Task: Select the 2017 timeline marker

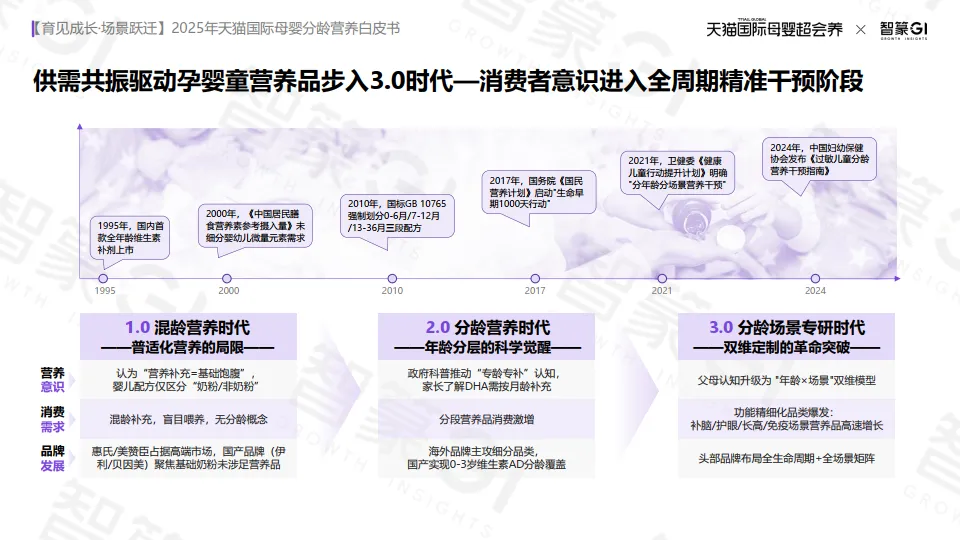Action: click(x=535, y=279)
